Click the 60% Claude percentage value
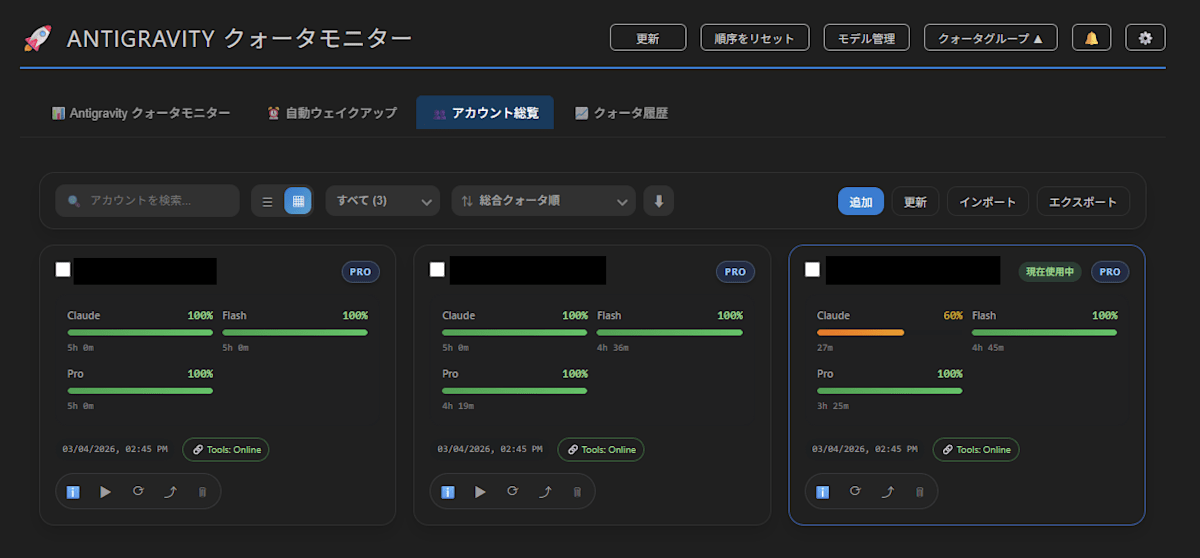1200x558 pixels. [953, 316]
